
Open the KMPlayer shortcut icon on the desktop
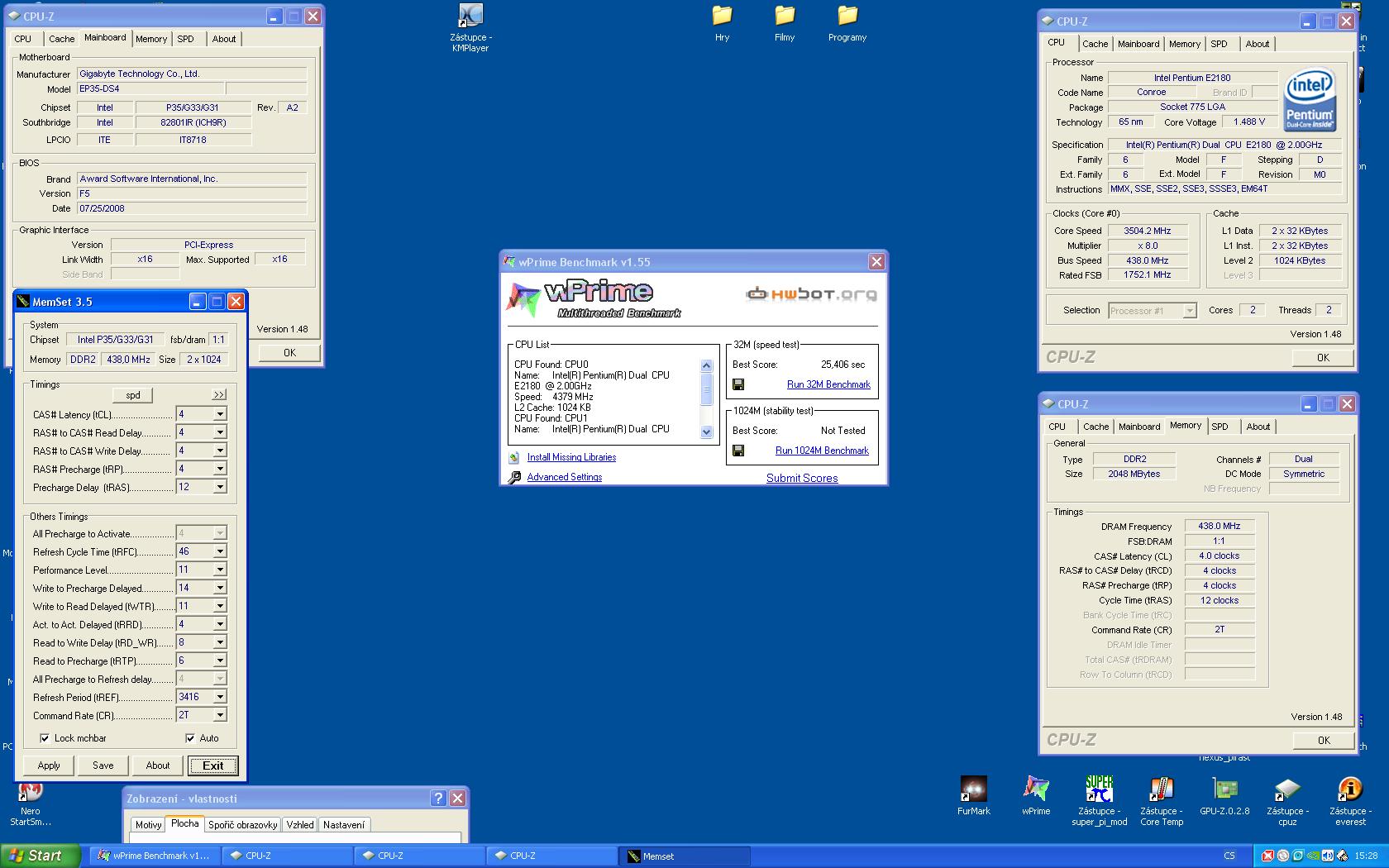tap(470, 16)
